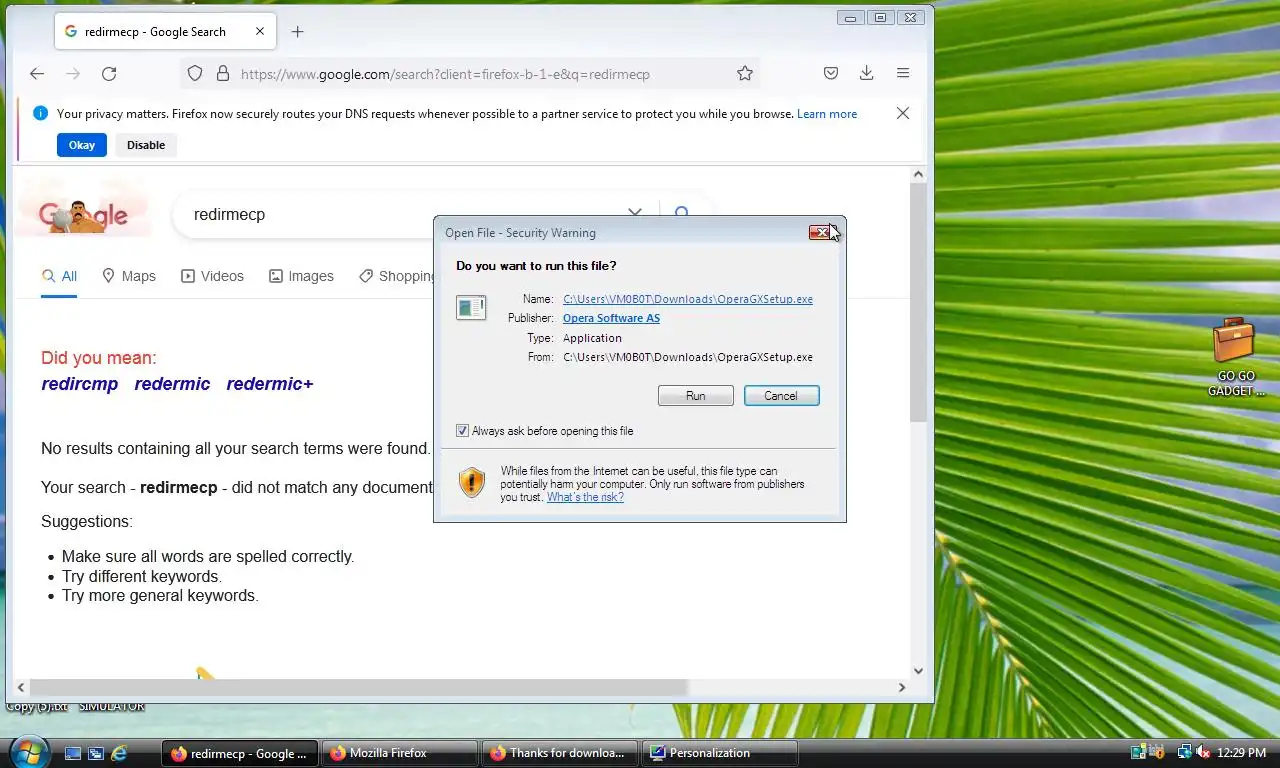This screenshot has width=1280, height=768.
Task: Switch to the Shopping results tab
Action: pos(396,276)
